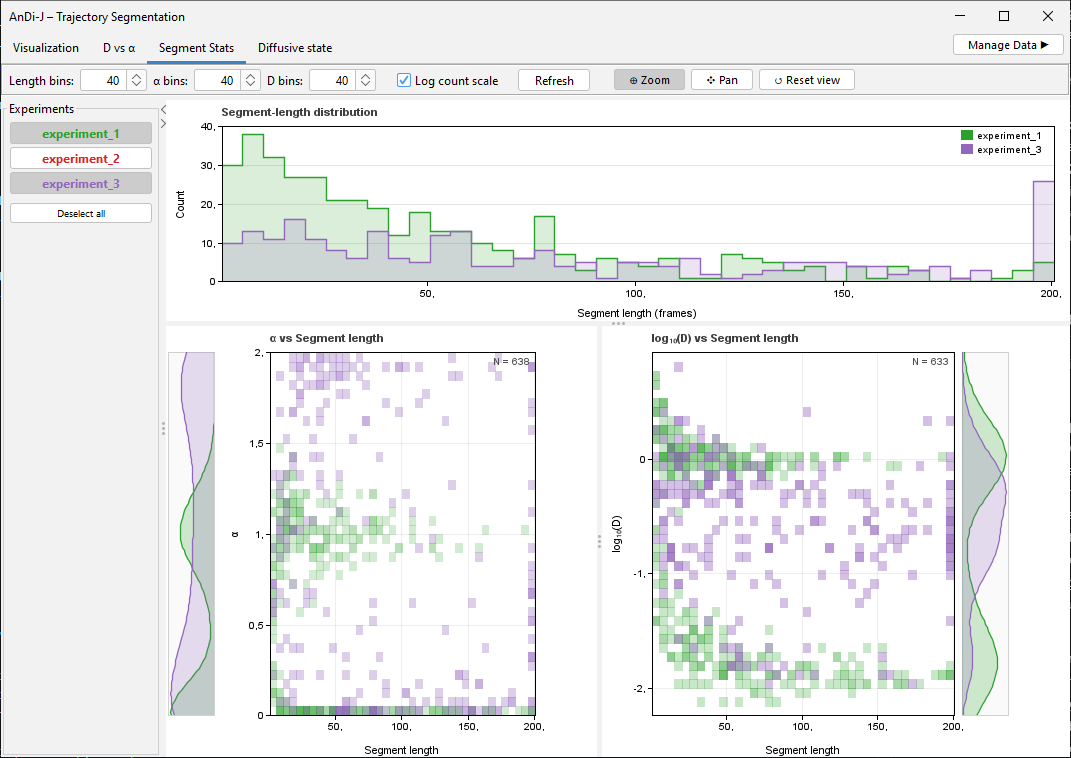1071x758 pixels.
Task: Select the Segment Stats tab
Action: coord(196,48)
